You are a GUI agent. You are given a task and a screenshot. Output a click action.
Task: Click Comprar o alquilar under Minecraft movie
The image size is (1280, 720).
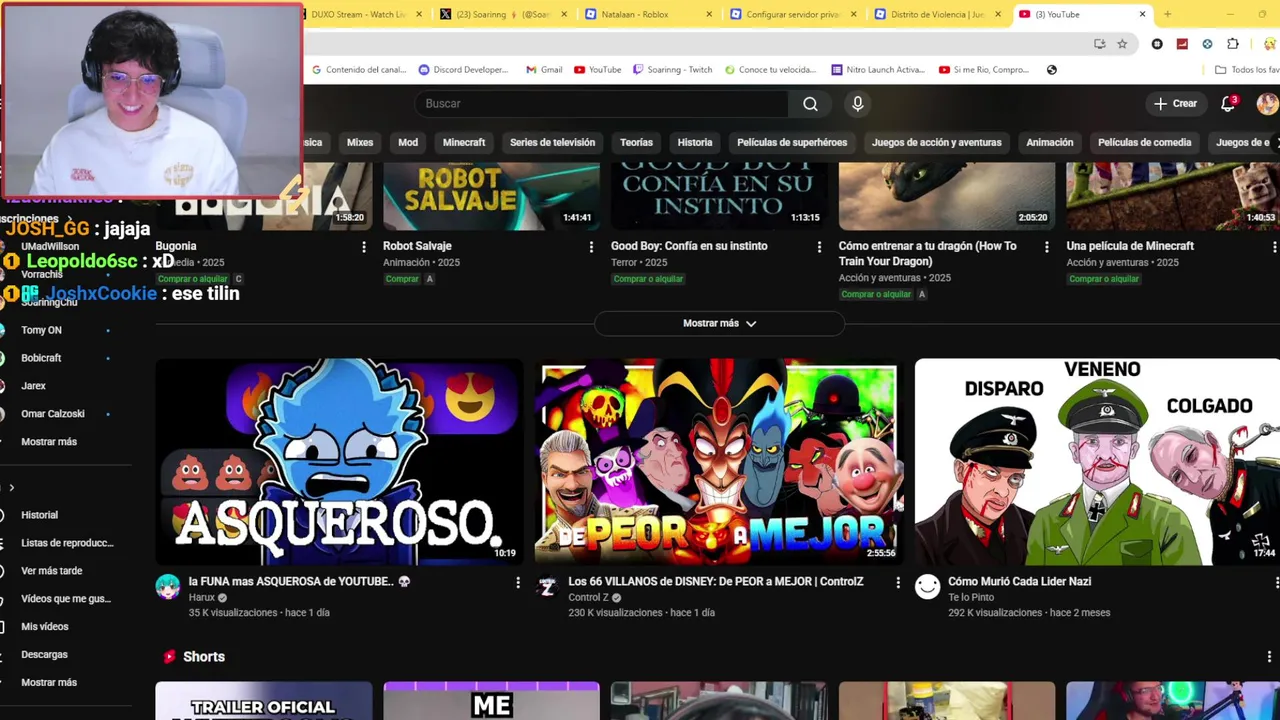(1104, 279)
